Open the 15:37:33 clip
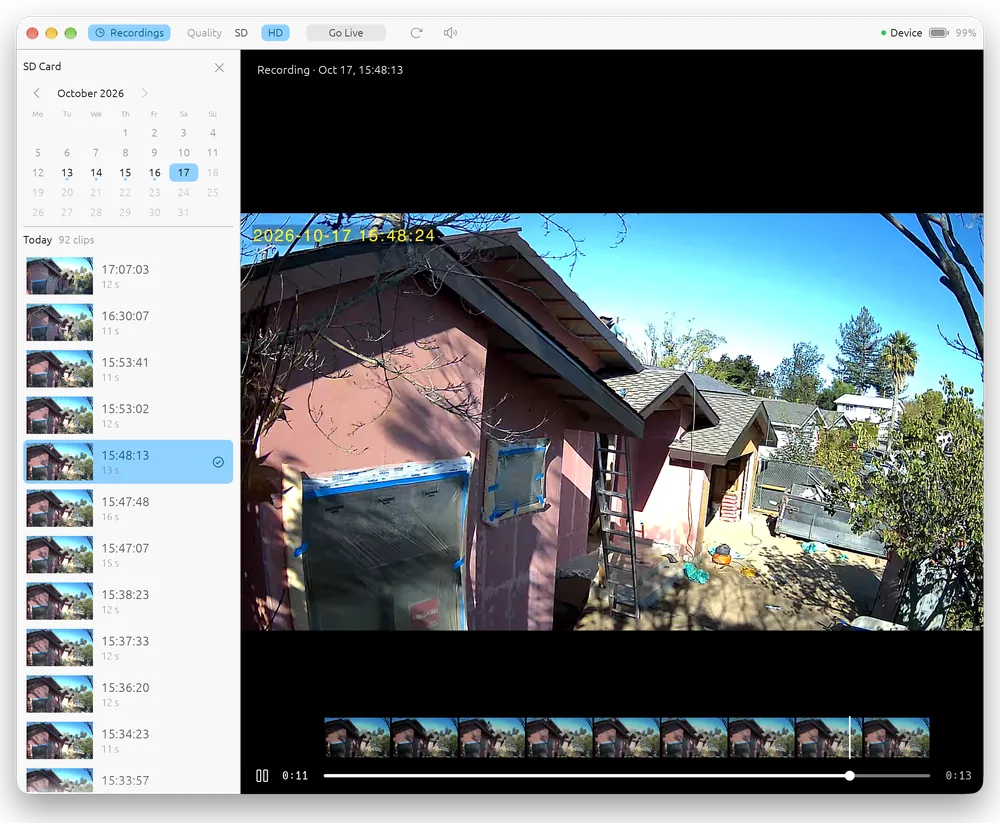This screenshot has width=1000, height=823. [x=128, y=648]
